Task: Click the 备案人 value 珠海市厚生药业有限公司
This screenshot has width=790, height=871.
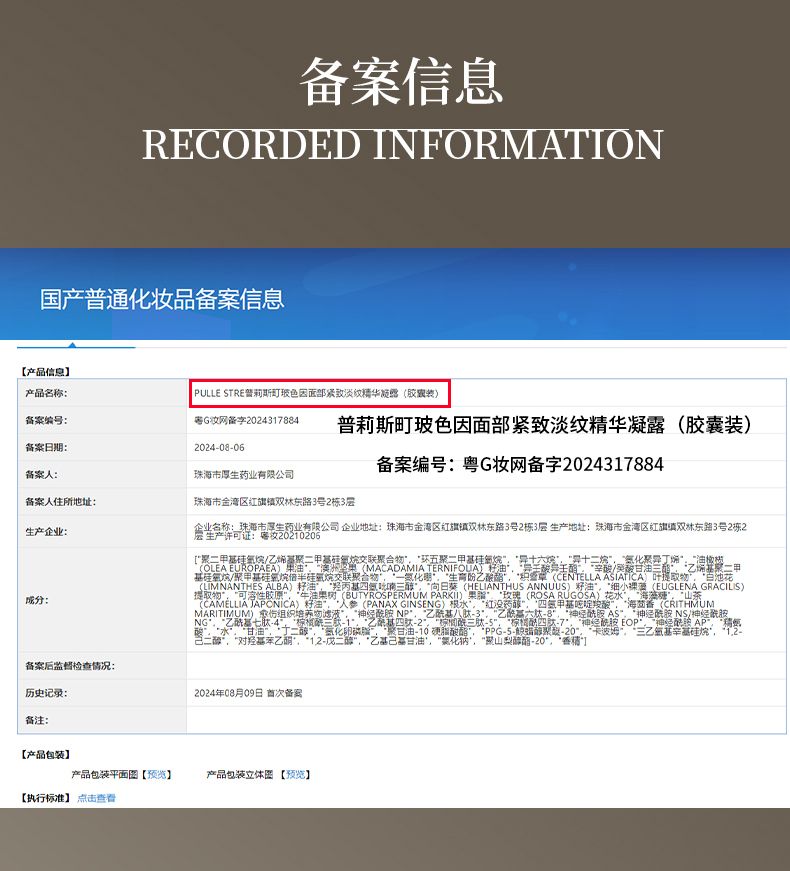Action: pyautogui.click(x=244, y=474)
